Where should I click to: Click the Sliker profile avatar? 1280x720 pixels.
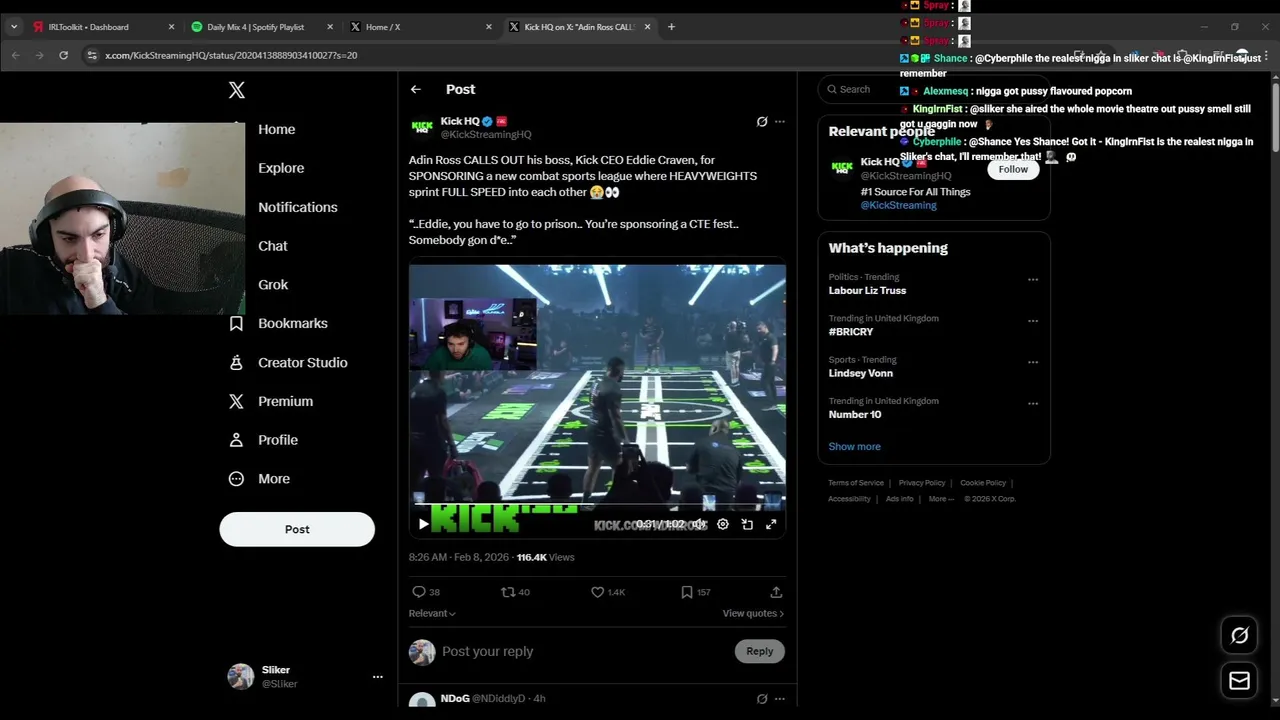tap(241, 677)
